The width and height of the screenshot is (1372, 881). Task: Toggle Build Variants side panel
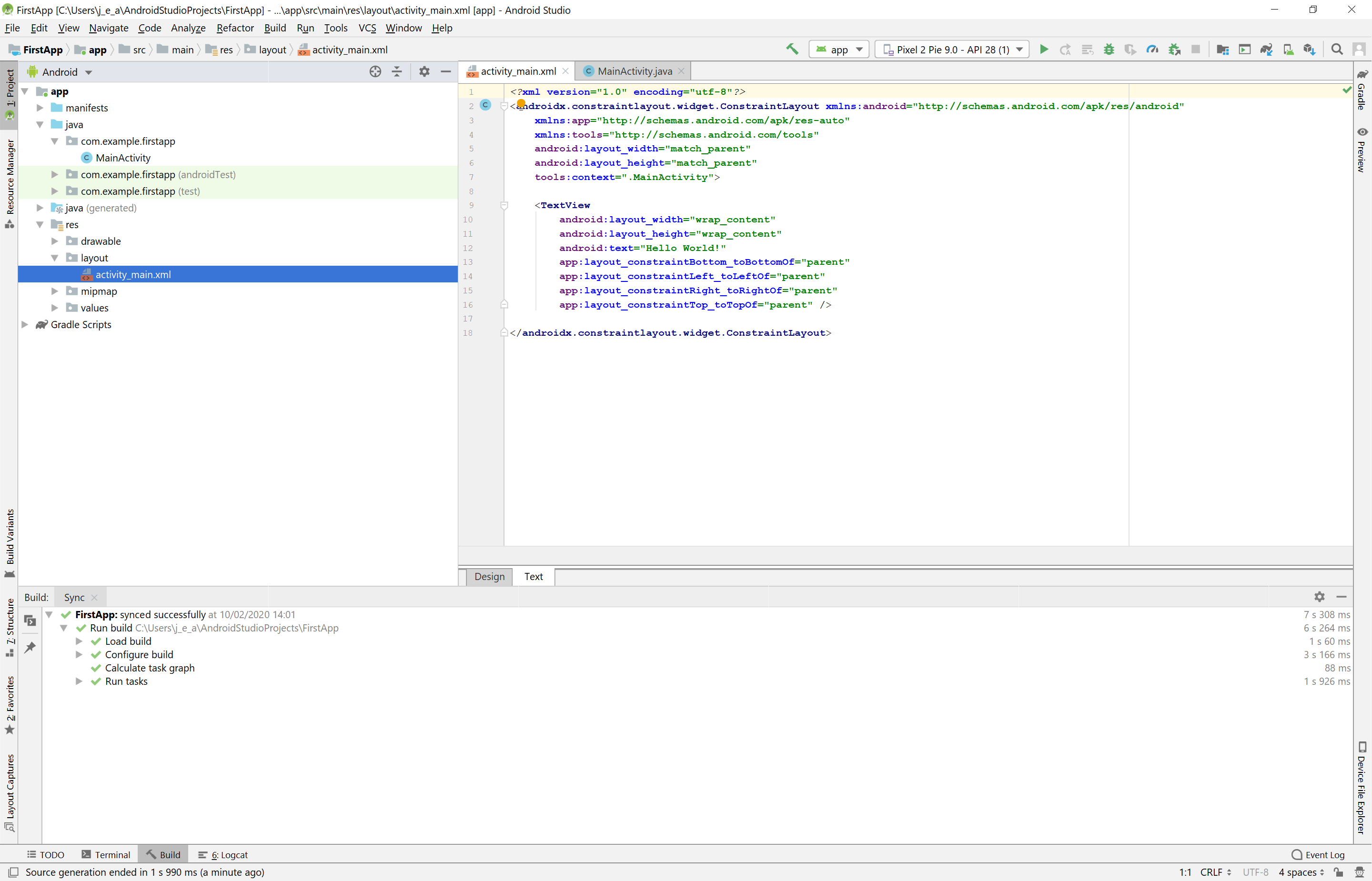point(10,543)
